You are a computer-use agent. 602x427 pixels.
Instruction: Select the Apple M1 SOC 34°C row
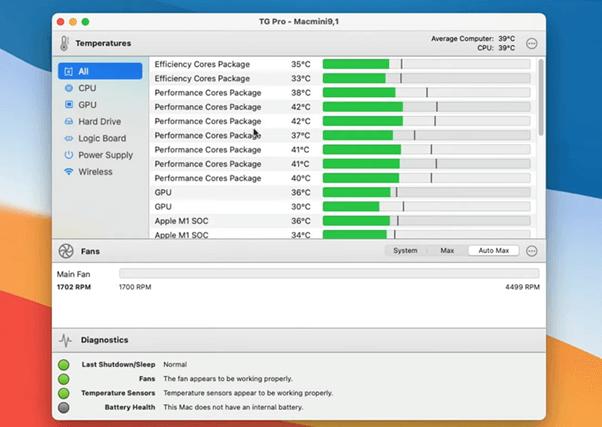(342, 234)
